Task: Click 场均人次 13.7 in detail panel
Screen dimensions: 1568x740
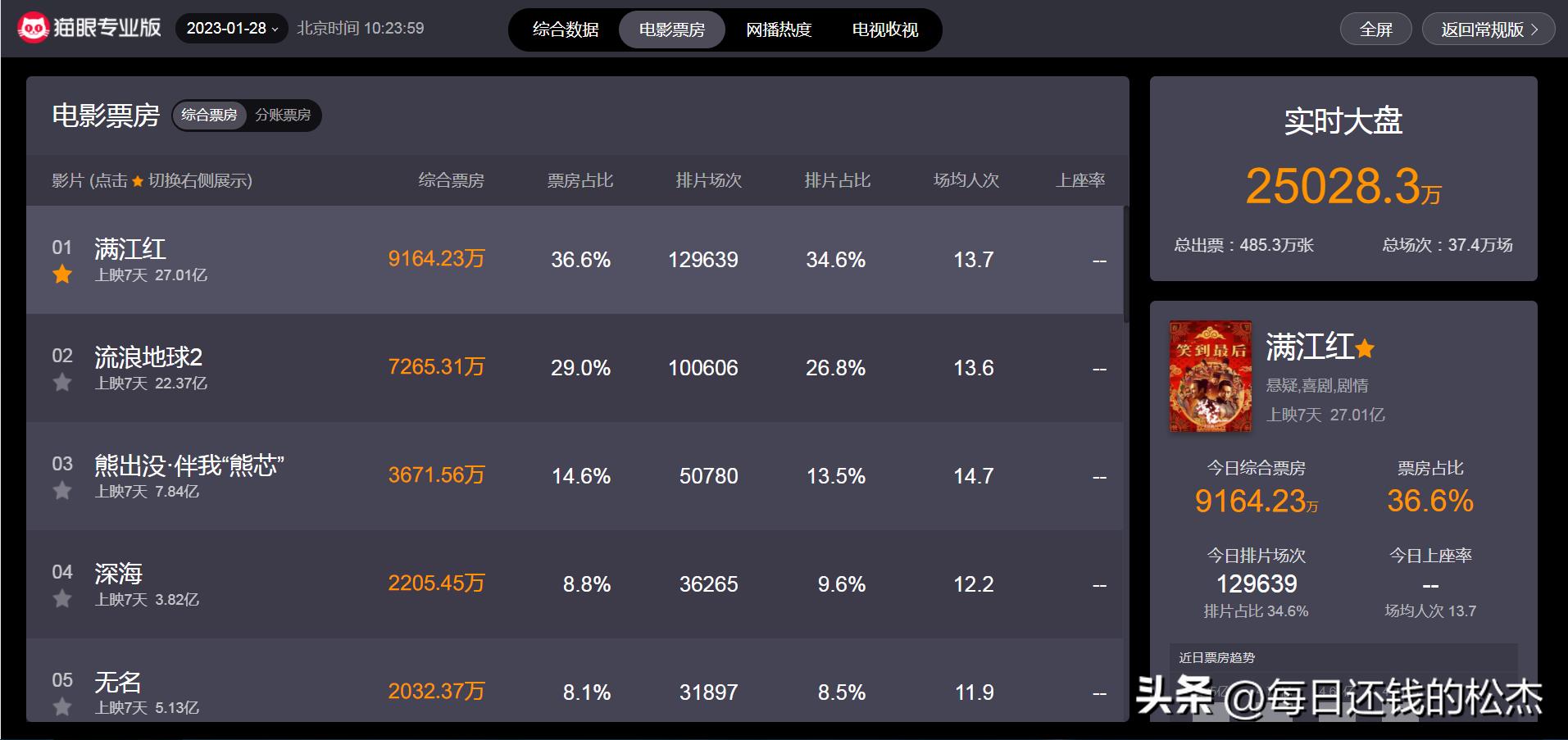Action: pyautogui.click(x=1430, y=611)
